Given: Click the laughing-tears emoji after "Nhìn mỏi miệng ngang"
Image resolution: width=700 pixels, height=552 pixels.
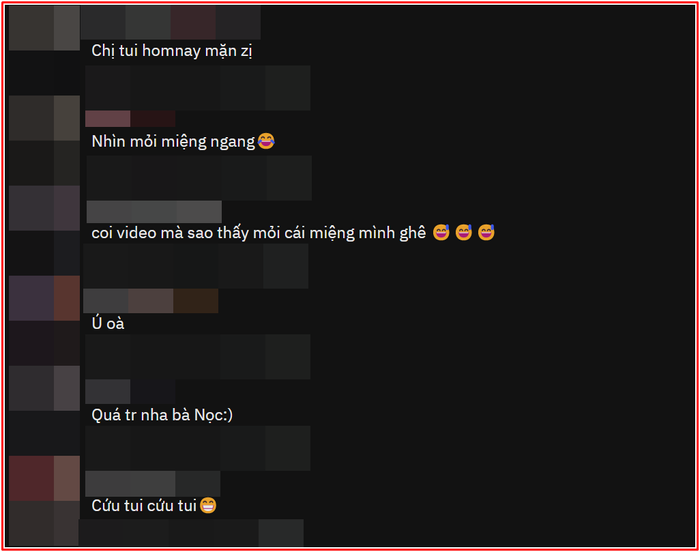Looking at the screenshot, I should [266, 141].
